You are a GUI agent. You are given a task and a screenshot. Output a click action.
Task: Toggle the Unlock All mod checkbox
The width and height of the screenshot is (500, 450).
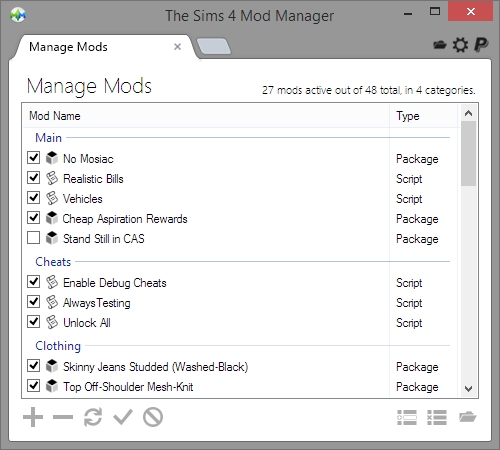point(33,322)
